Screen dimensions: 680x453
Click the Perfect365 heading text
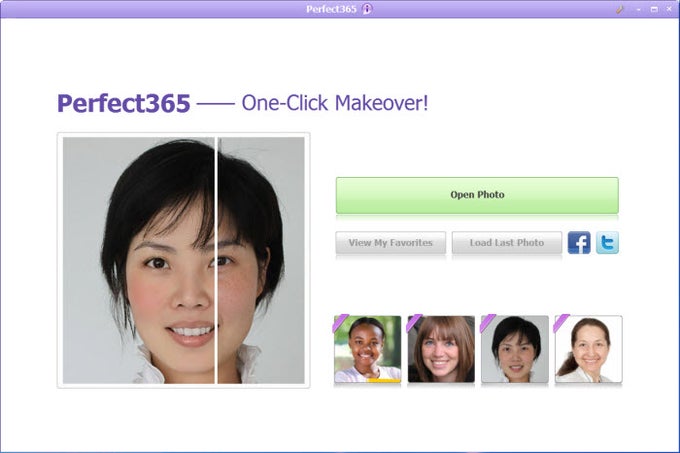[x=124, y=103]
